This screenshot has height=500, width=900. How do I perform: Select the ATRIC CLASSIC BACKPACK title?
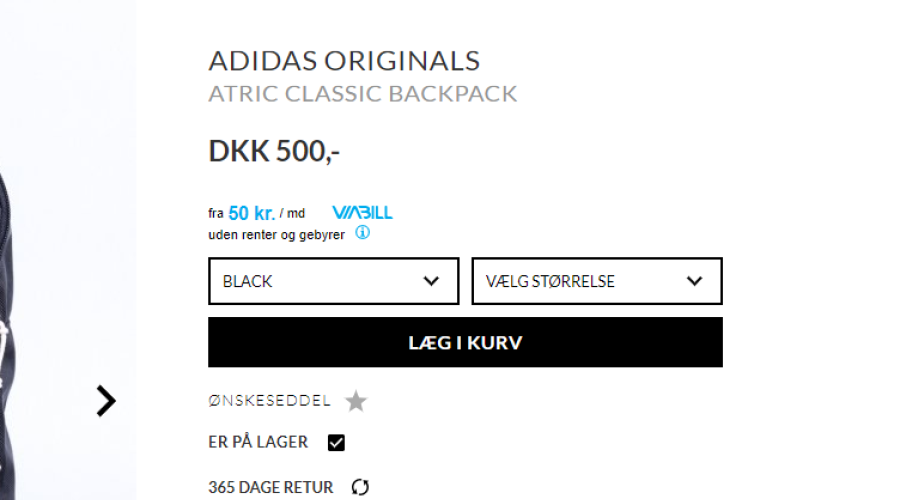click(363, 95)
